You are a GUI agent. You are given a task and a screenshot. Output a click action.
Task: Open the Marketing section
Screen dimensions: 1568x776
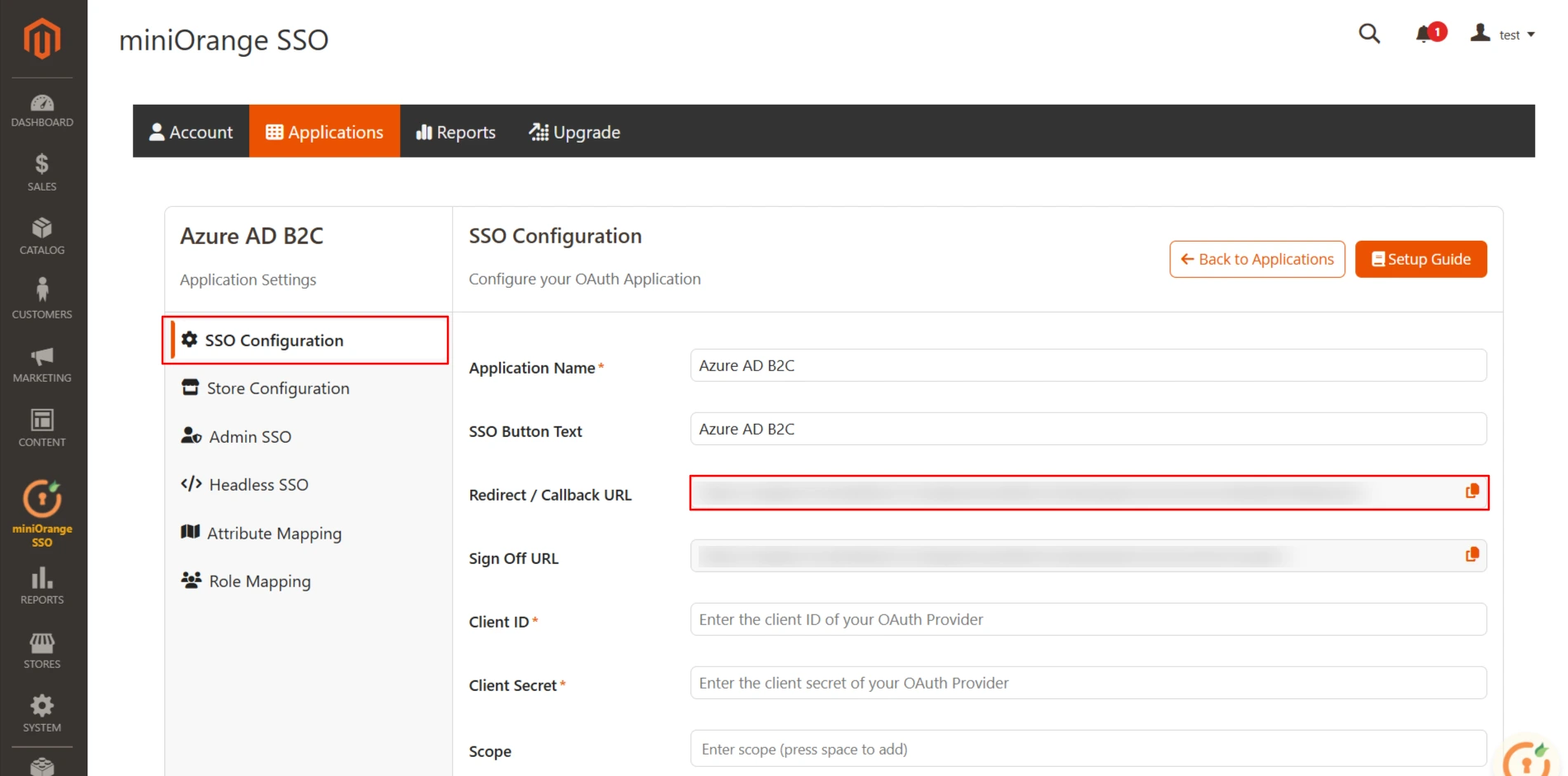pyautogui.click(x=41, y=363)
